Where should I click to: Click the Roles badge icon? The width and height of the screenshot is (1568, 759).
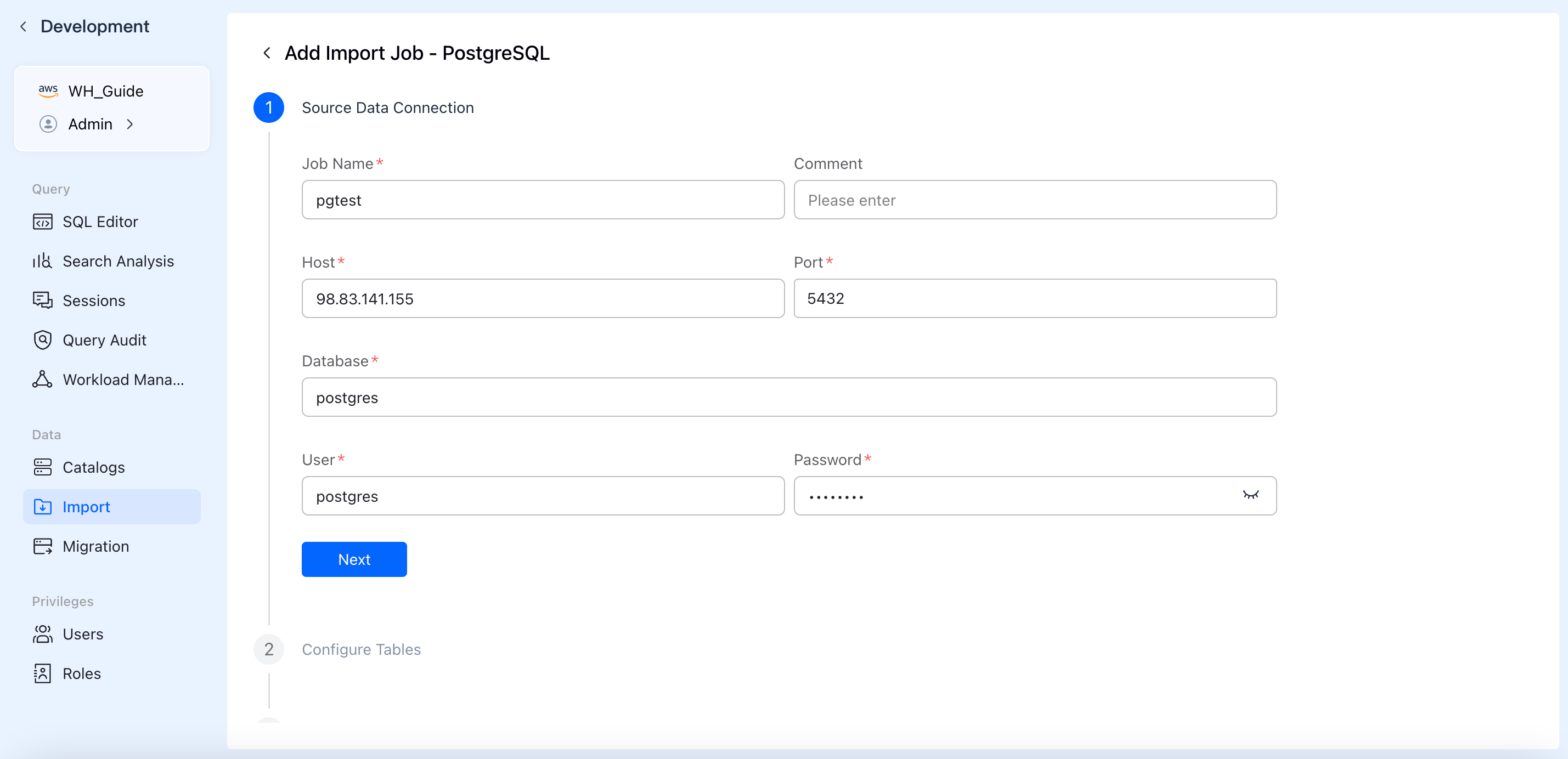coord(41,673)
